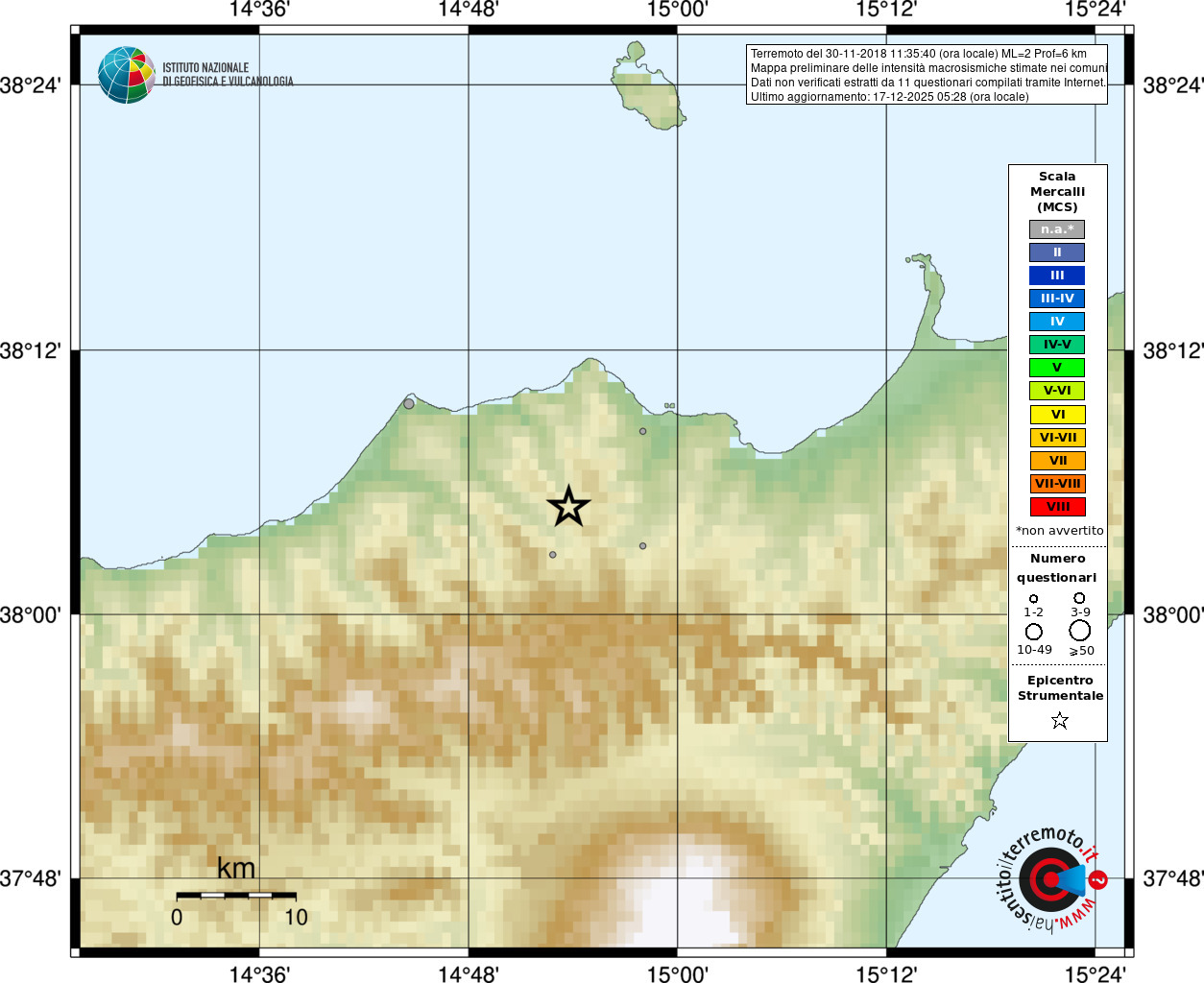This screenshot has height=983, width=1204.
Task: Click the star icon under Epicentro Strumentale
Action: (1060, 720)
